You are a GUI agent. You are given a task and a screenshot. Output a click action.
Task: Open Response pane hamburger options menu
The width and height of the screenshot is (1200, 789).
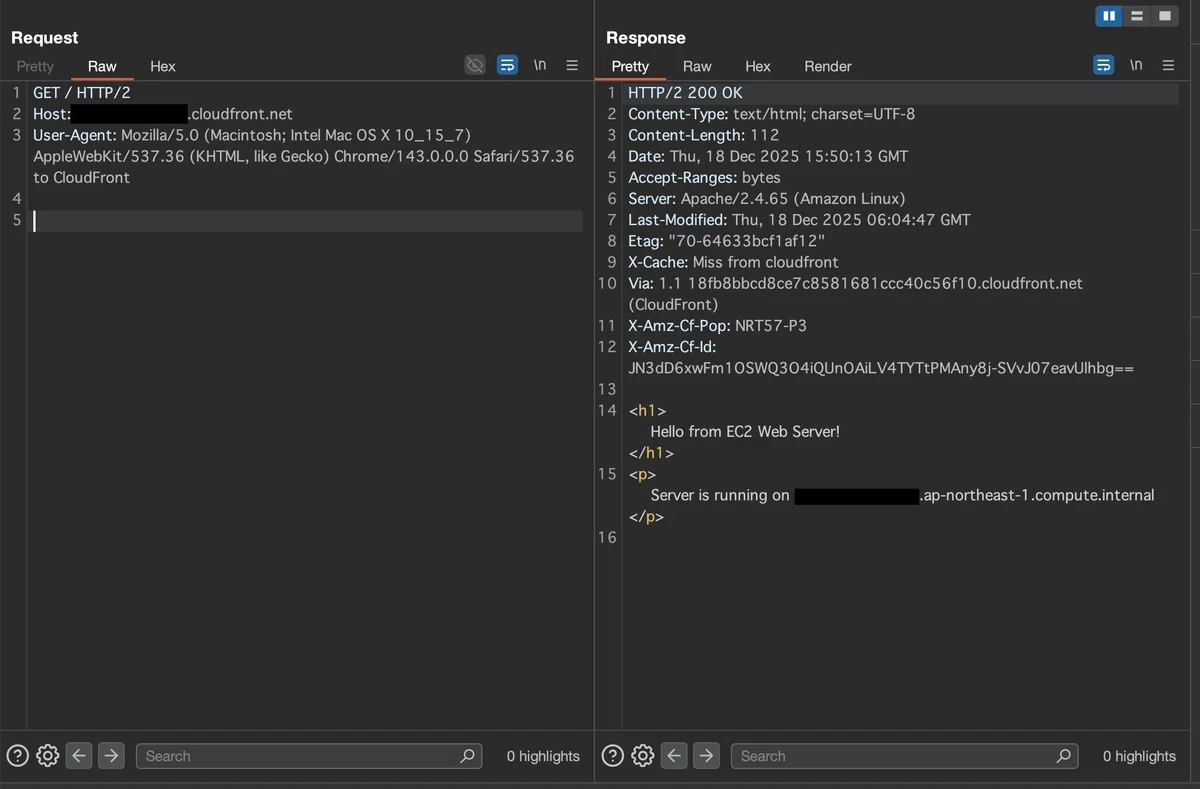coord(1168,65)
